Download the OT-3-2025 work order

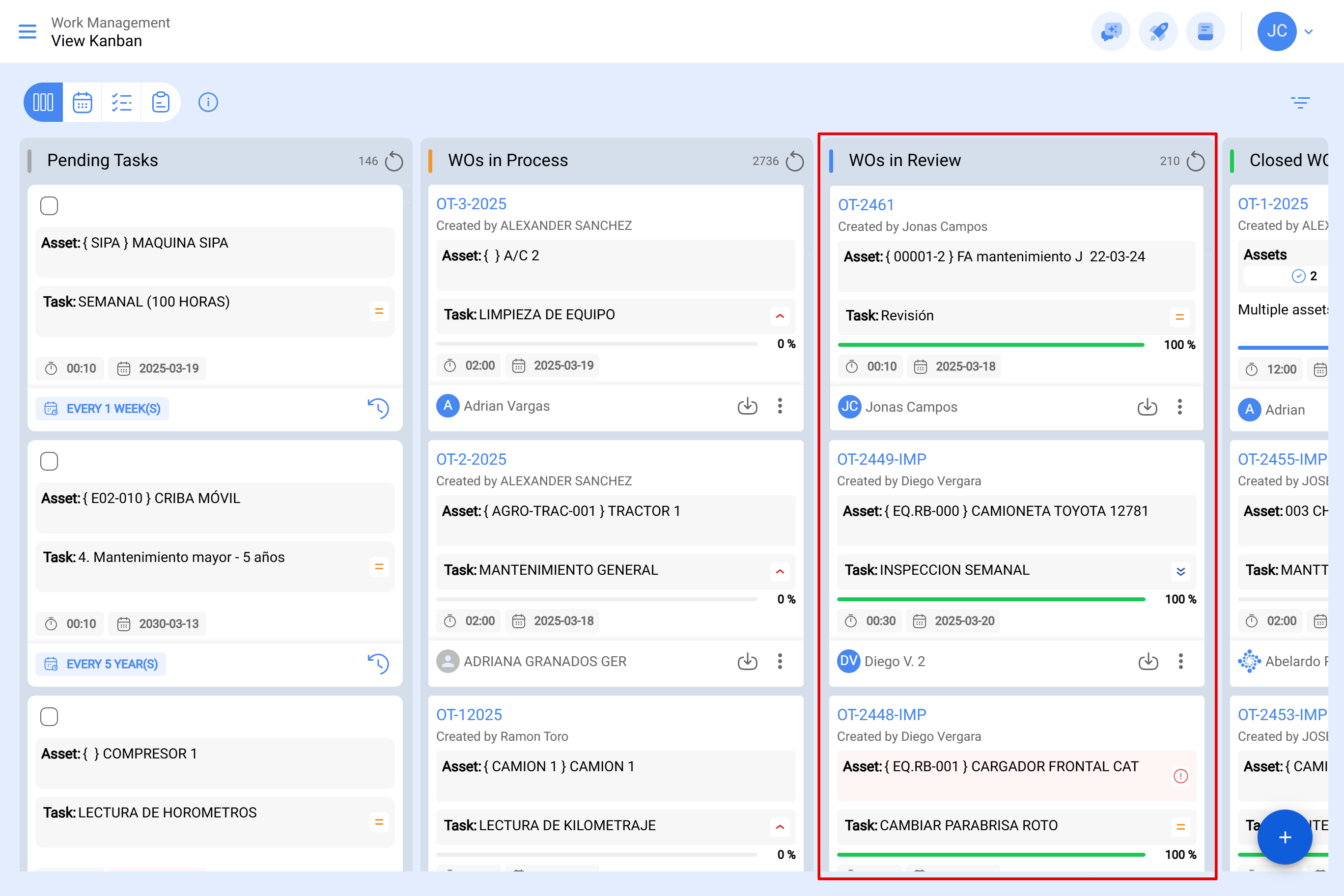748,406
